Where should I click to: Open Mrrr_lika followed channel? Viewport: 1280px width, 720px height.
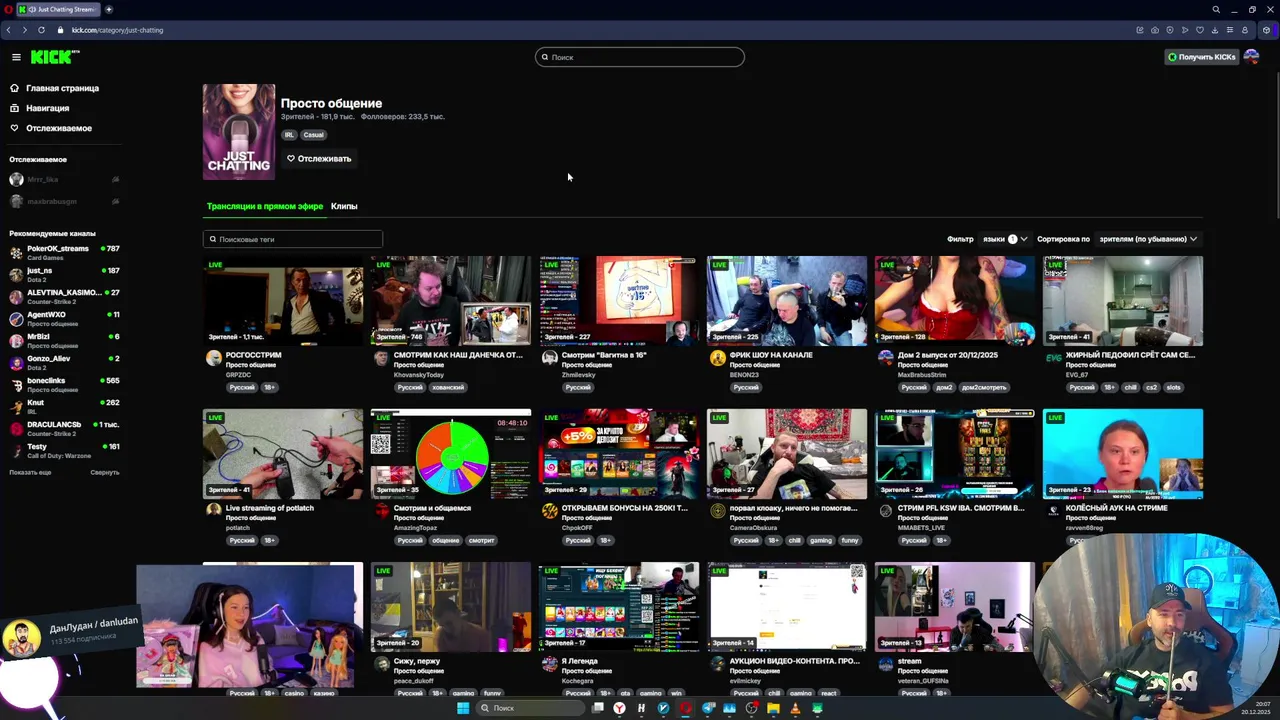point(64,179)
